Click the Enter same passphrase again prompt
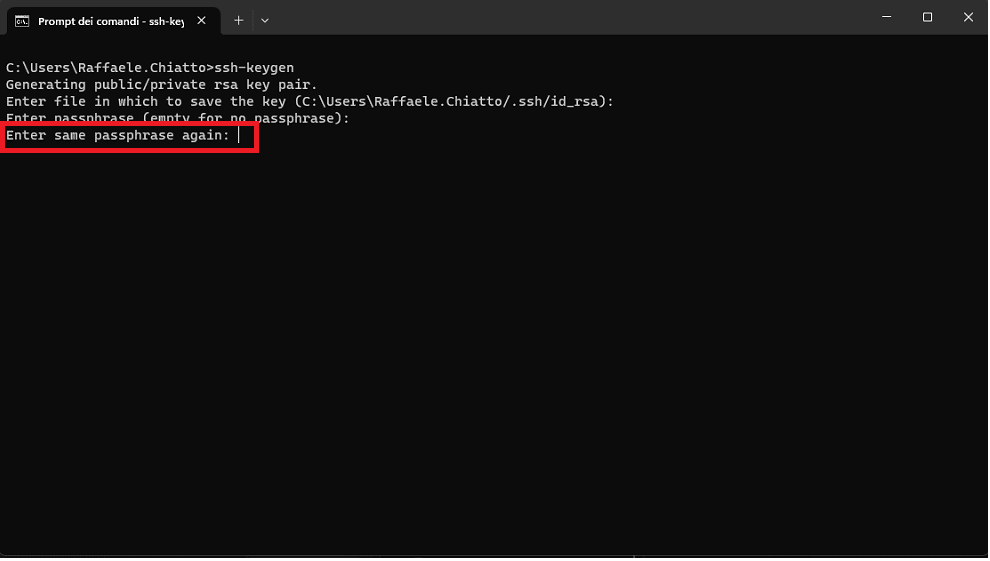Screen dimensions: 990x561 117,135
